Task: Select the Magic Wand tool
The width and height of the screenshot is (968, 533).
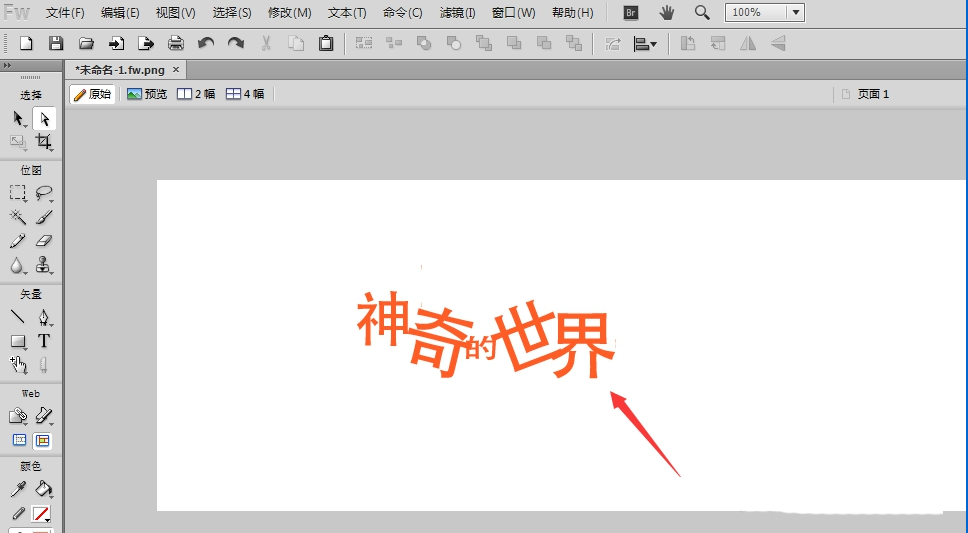Action: pos(18,217)
